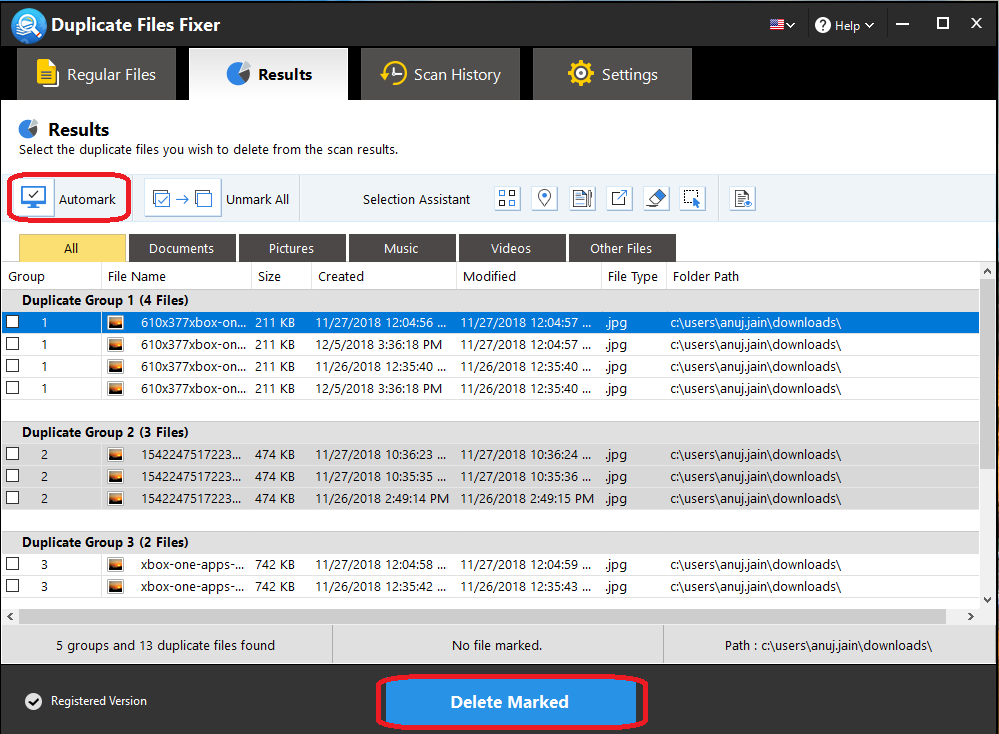This screenshot has width=999, height=734.
Task: Check Group 2 file created 11/26/2018 2:49:14 PM
Action: point(13,498)
